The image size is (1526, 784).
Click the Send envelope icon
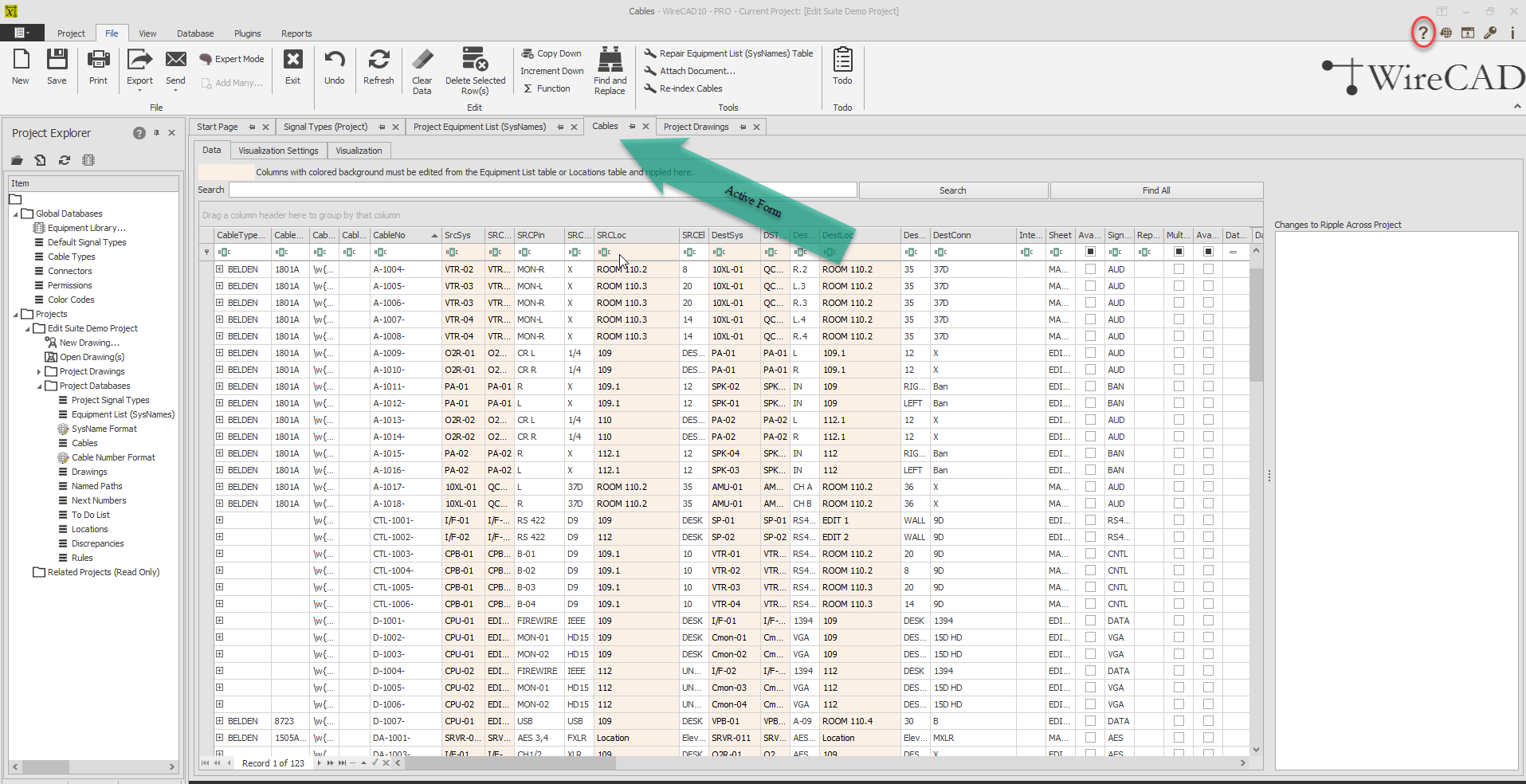[x=175, y=59]
